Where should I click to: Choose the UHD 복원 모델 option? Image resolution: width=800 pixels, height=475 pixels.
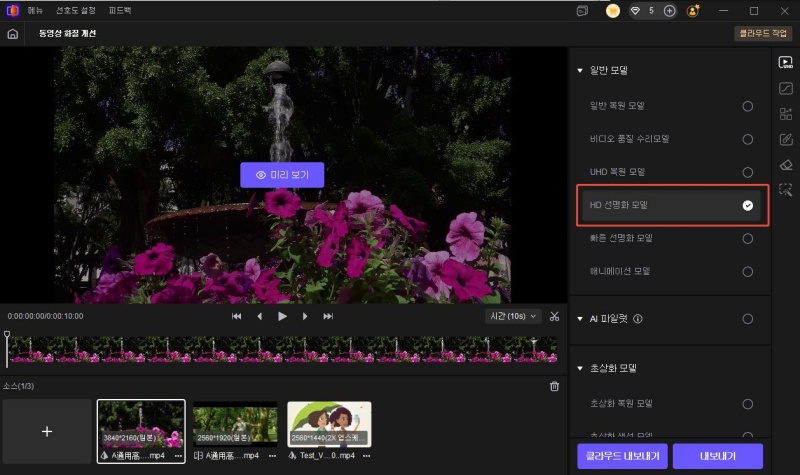(x=747, y=172)
